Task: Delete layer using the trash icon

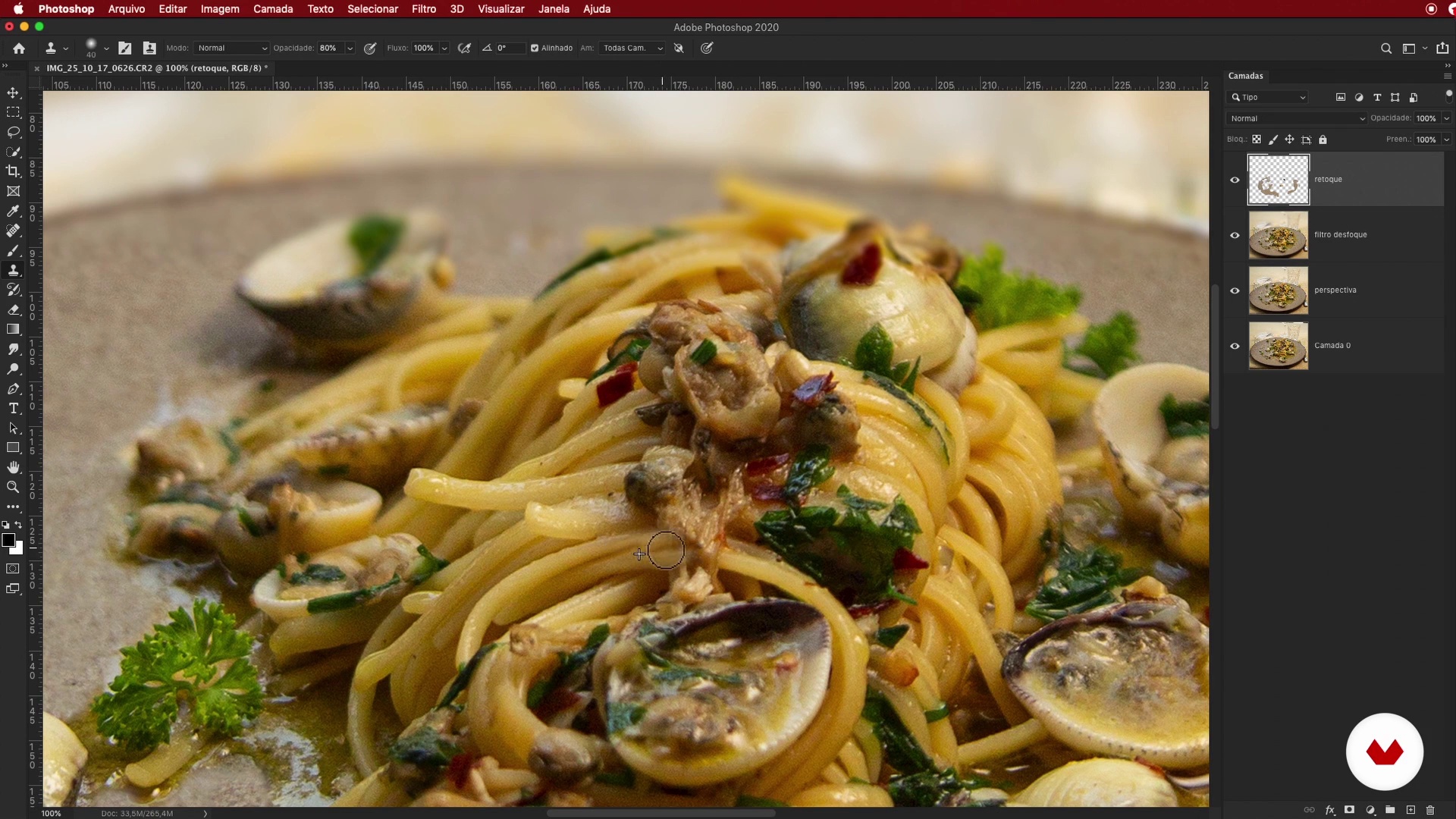Action: click(1430, 810)
